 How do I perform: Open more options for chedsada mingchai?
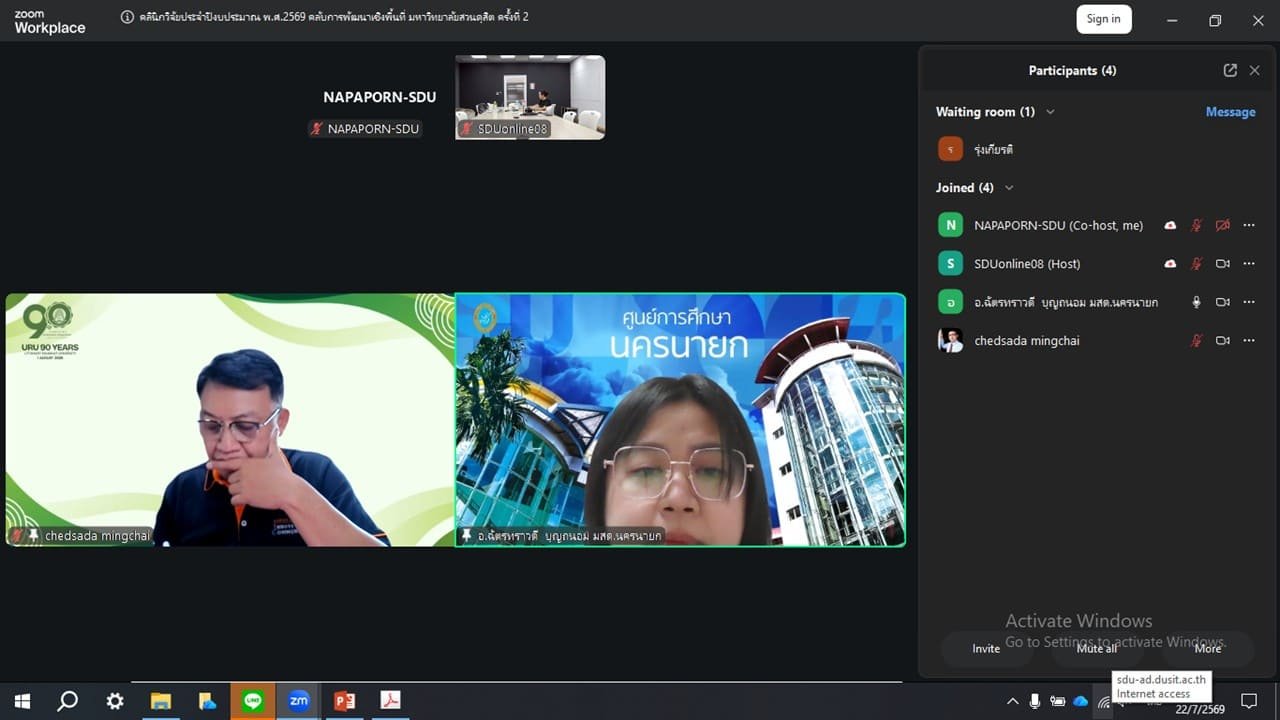tap(1249, 341)
